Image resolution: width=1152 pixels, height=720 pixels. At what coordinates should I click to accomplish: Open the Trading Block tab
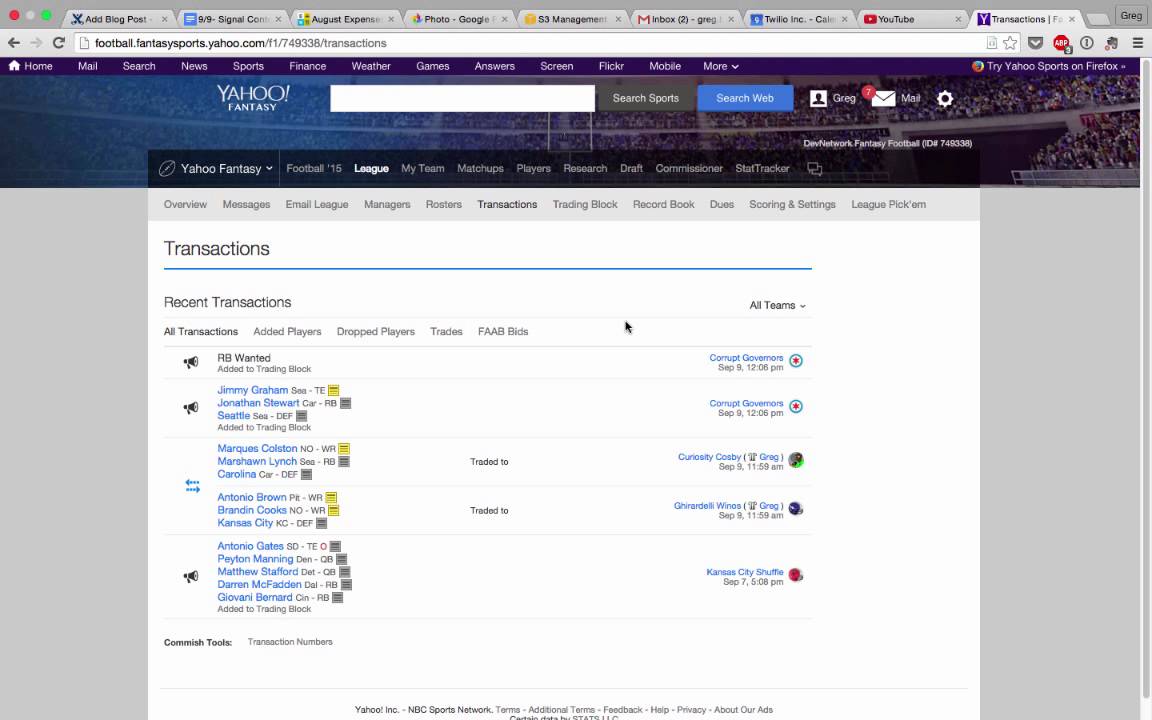tap(585, 204)
